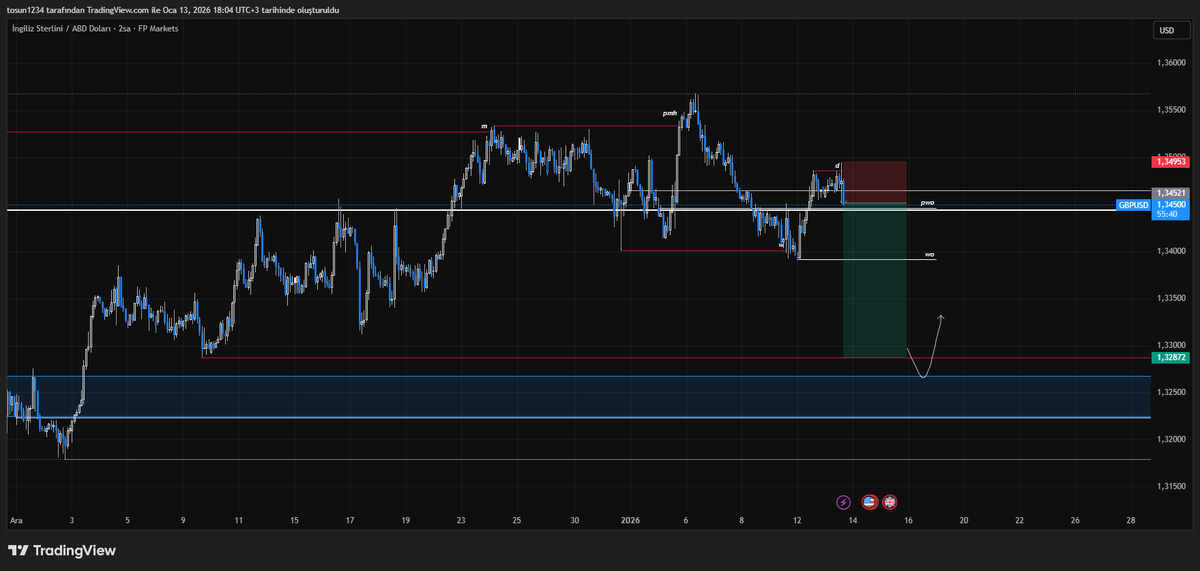Click the 1,35500 price axis value
Viewport: 1200px width, 571px height.
[x=1171, y=110]
